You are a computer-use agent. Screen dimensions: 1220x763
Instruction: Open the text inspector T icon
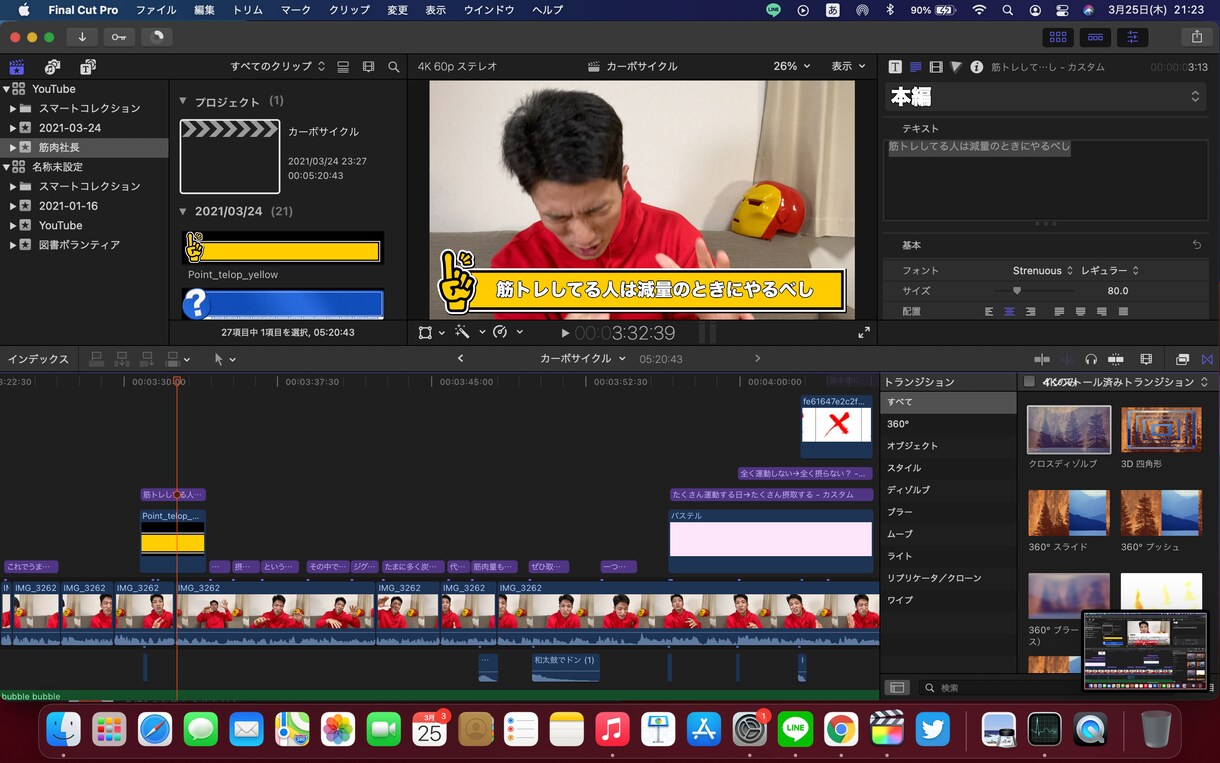[x=895, y=67]
